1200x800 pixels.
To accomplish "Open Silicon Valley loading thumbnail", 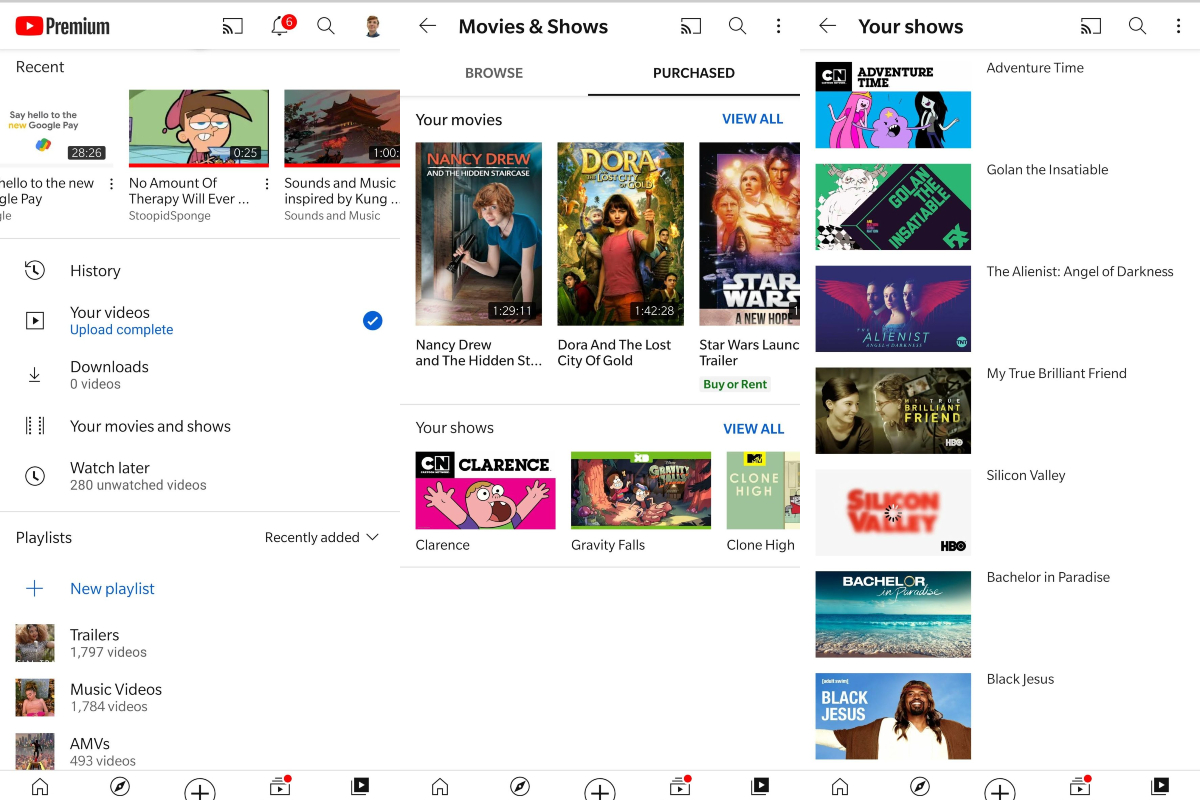I will [893, 513].
